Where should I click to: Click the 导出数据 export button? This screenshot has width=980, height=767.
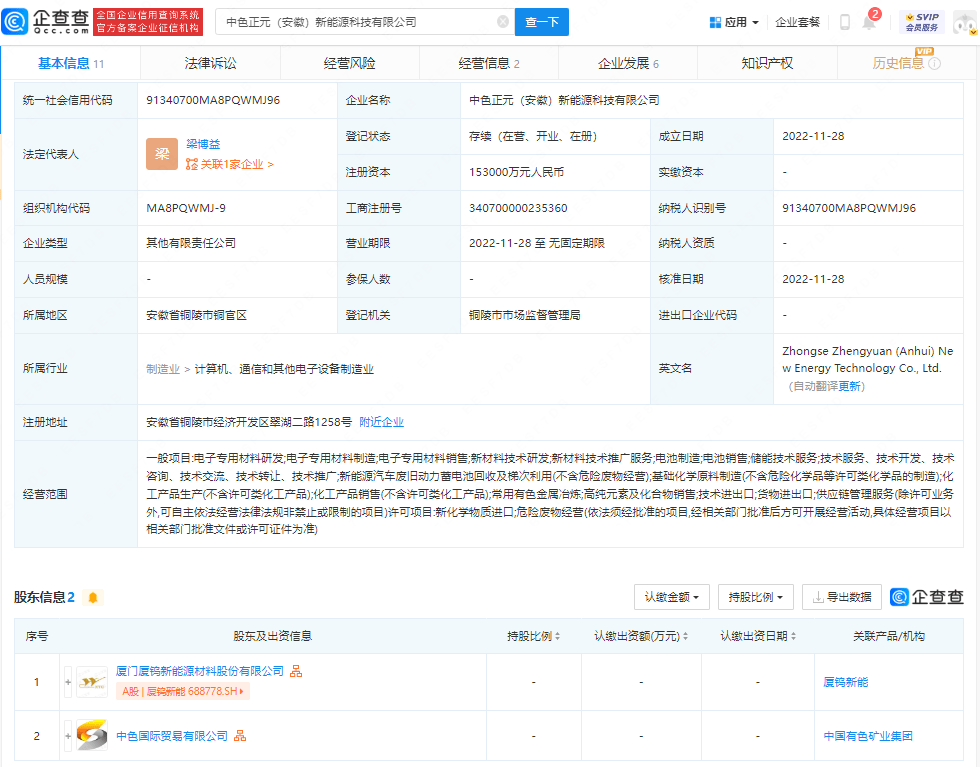[842, 597]
